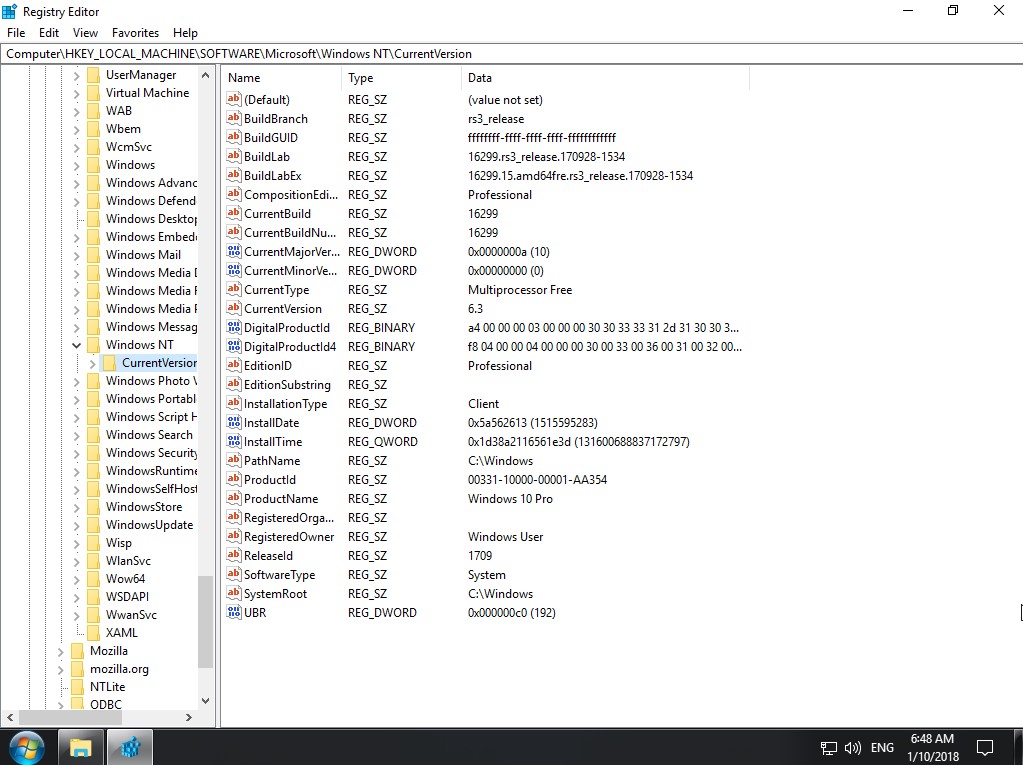
Task: Sort values by the Type column header
Action: pyautogui.click(x=401, y=78)
